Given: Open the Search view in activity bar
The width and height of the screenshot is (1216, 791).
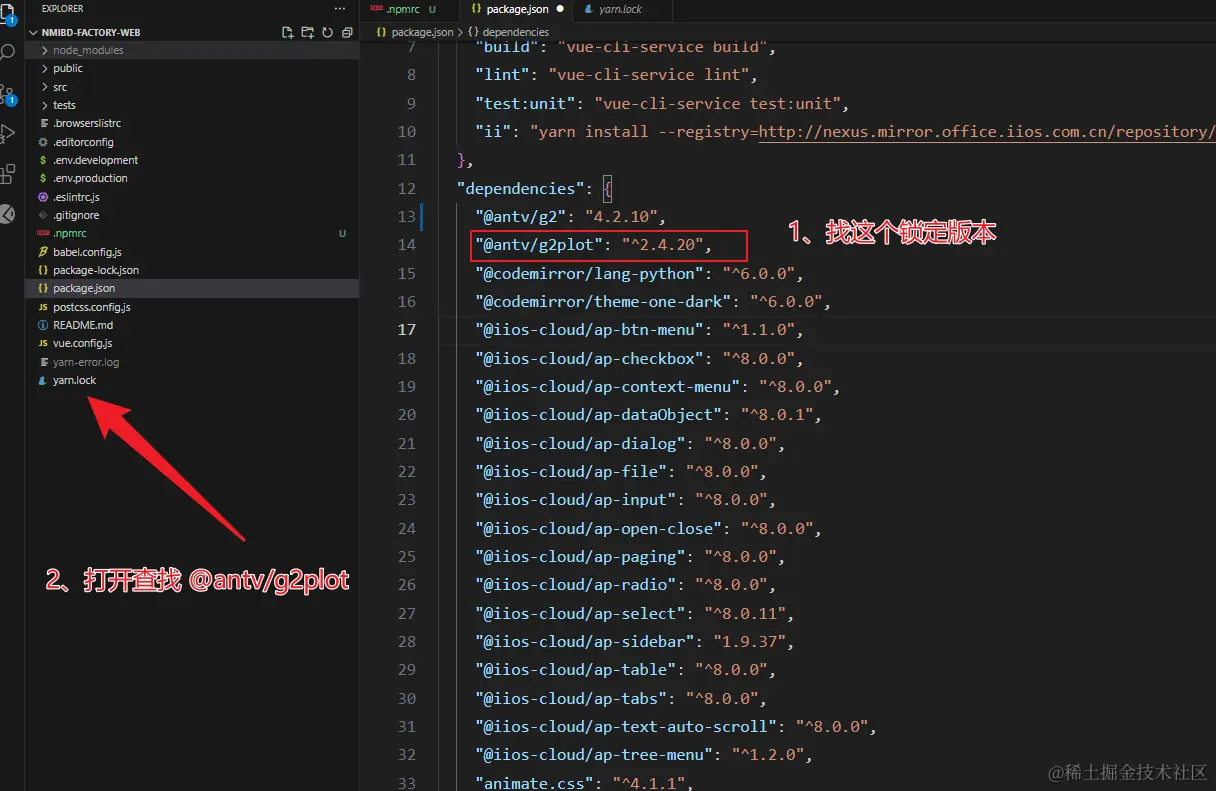Looking at the screenshot, I should [x=9, y=53].
